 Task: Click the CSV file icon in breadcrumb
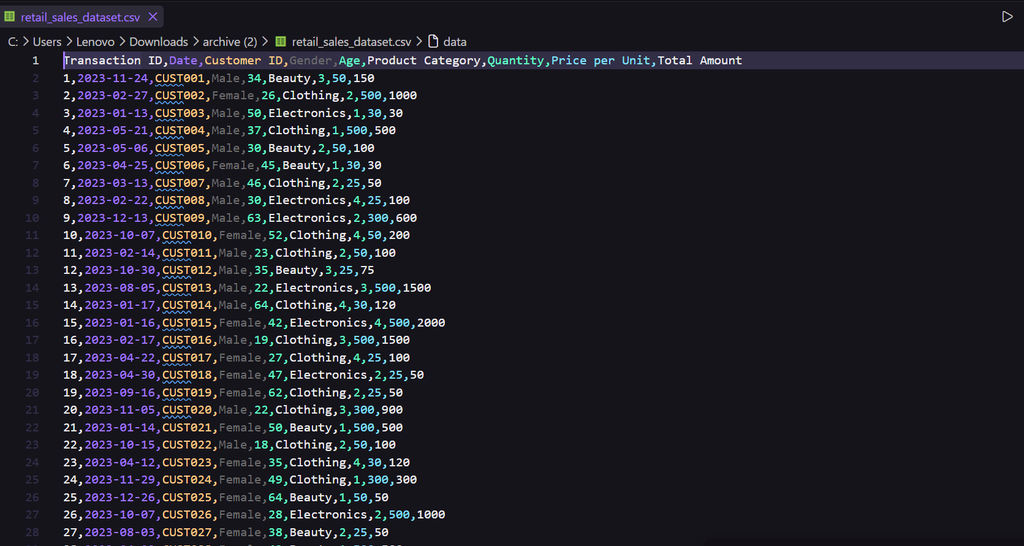pos(281,42)
